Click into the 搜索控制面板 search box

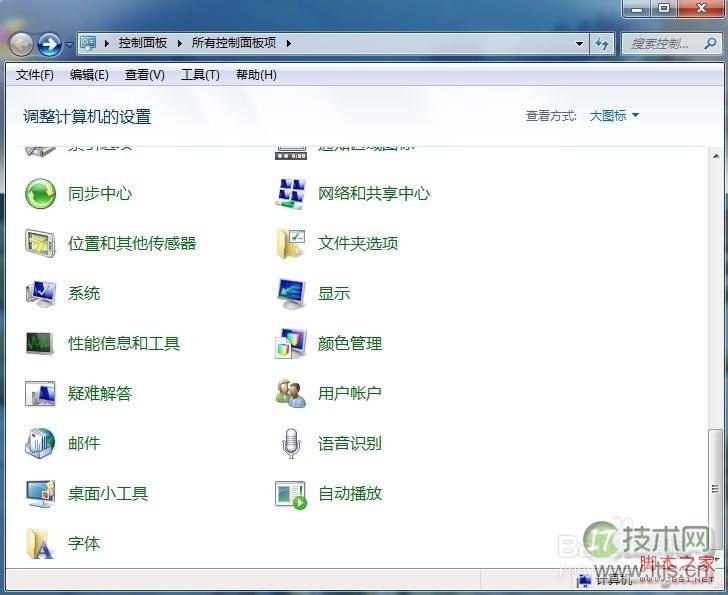click(660, 44)
